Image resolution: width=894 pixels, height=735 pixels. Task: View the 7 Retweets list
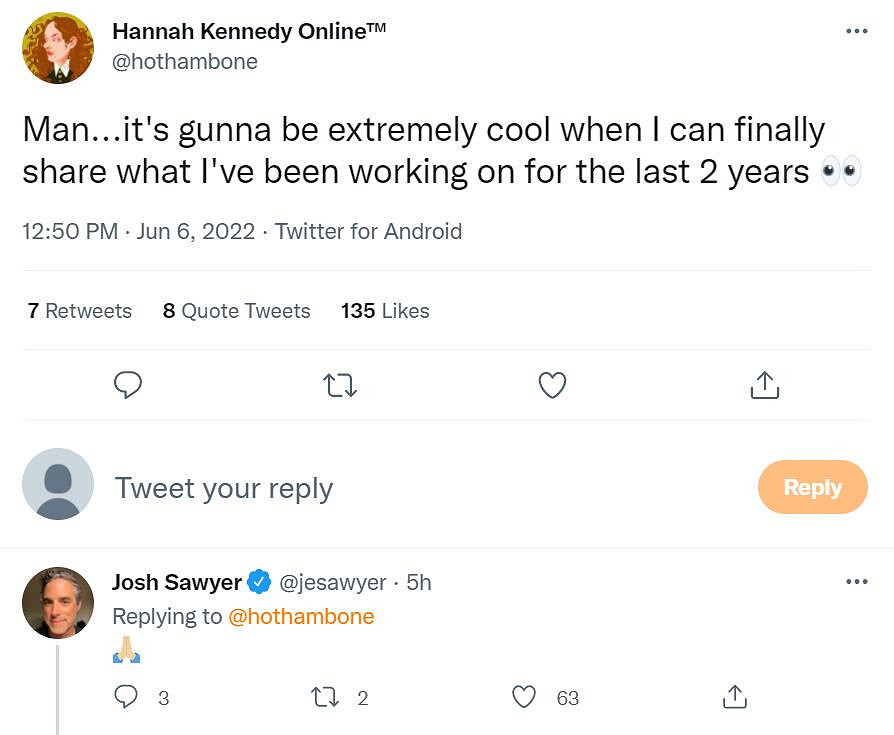click(x=80, y=311)
